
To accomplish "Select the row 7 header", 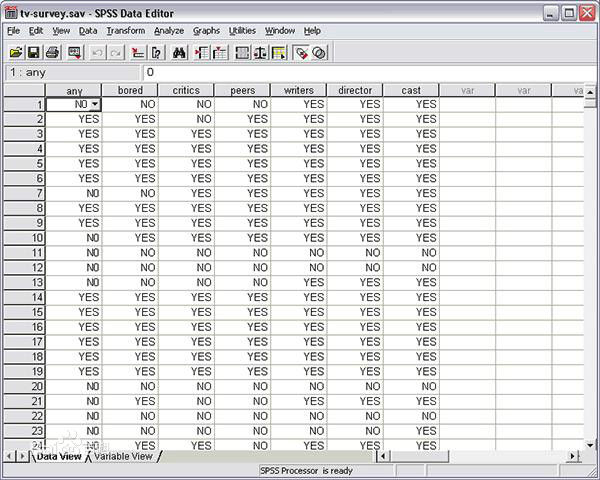I will click(x=24, y=193).
